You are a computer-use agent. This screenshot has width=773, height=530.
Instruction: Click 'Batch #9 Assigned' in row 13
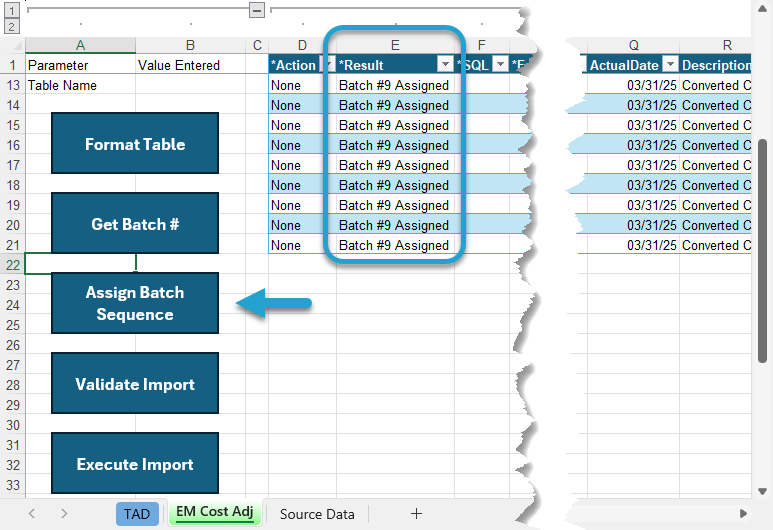(x=394, y=85)
